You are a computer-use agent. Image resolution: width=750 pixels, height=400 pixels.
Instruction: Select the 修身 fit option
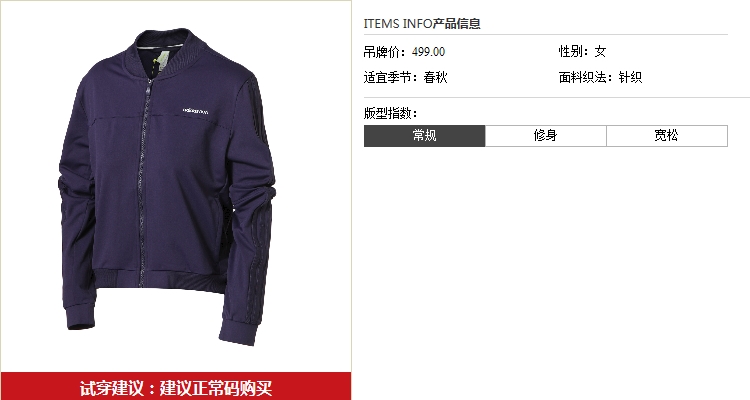(546, 136)
